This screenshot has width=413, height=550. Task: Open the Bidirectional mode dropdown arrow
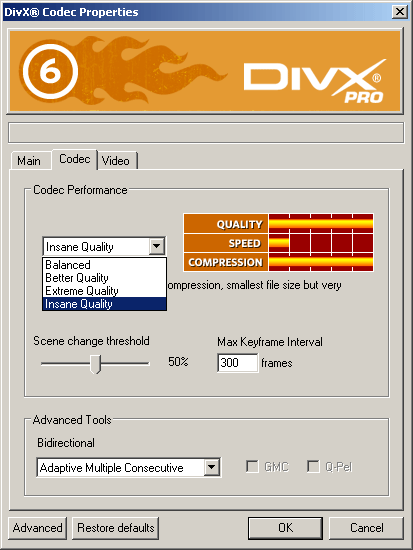click(x=212, y=467)
